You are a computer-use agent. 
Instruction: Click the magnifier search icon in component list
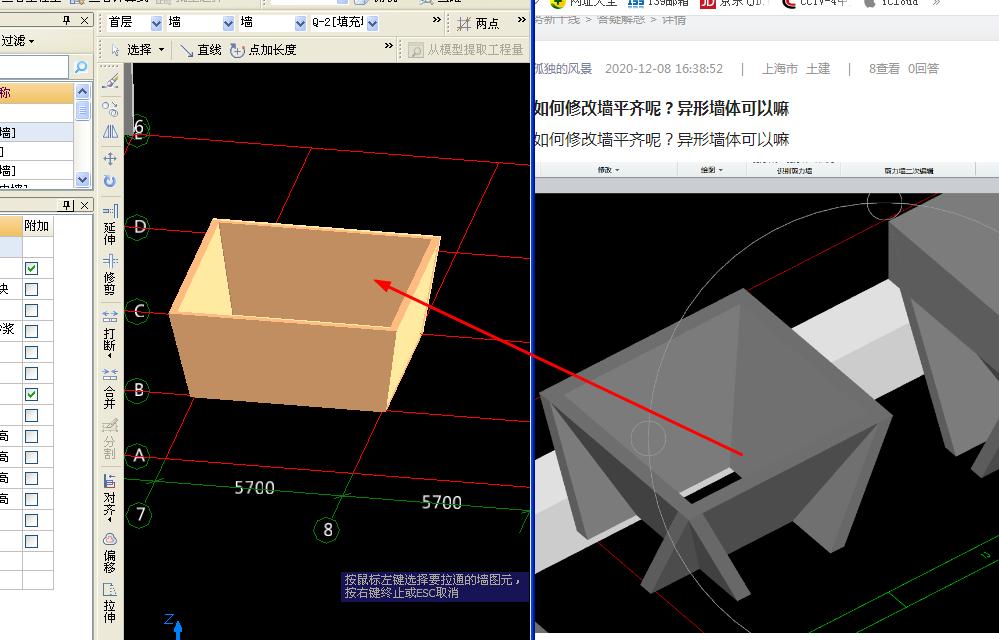coord(81,67)
